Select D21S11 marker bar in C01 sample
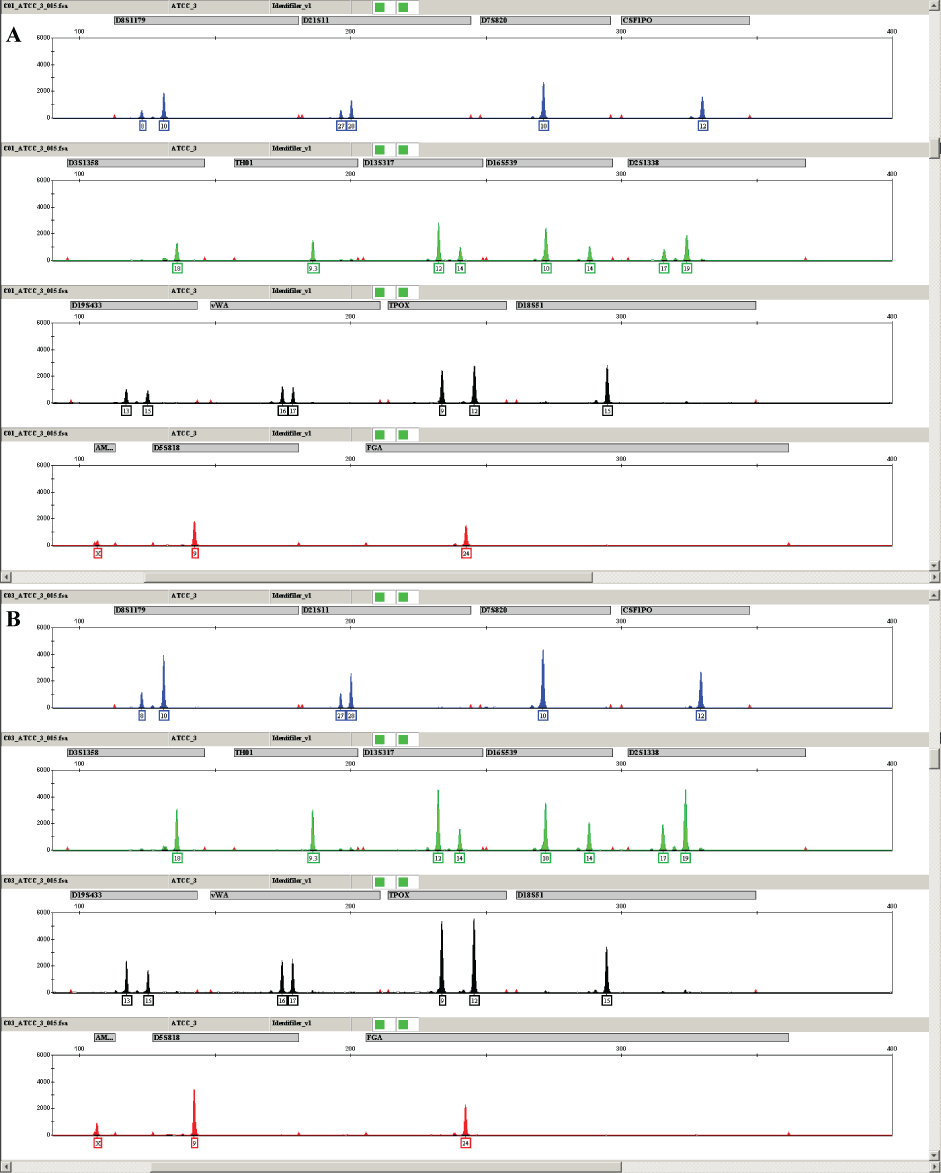This screenshot has width=941, height=1173. [386, 20]
